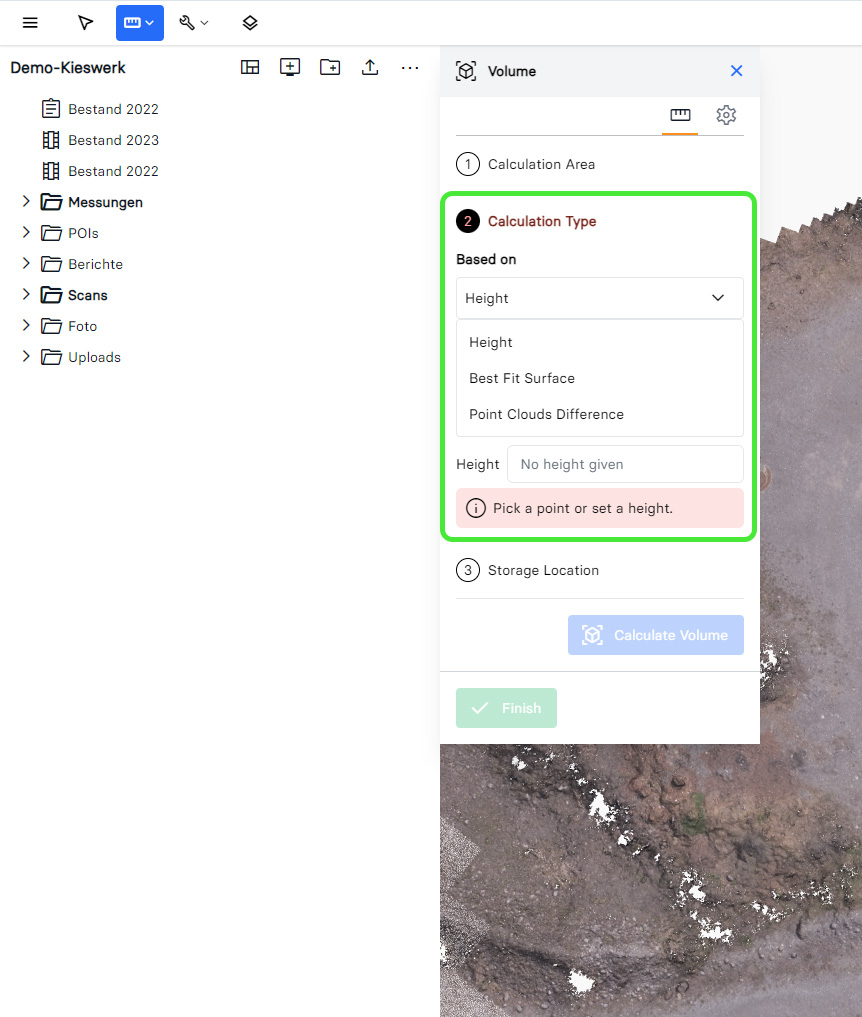The image size is (862, 1017).
Task: Click the layout view icon beside Demo-Kieswerk
Action: click(250, 67)
